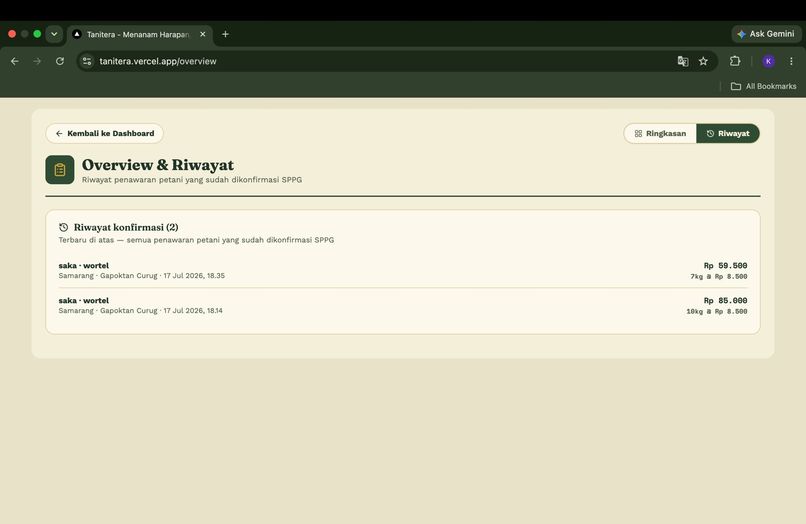Select the saka wortel entry at 18.14

[402, 305]
